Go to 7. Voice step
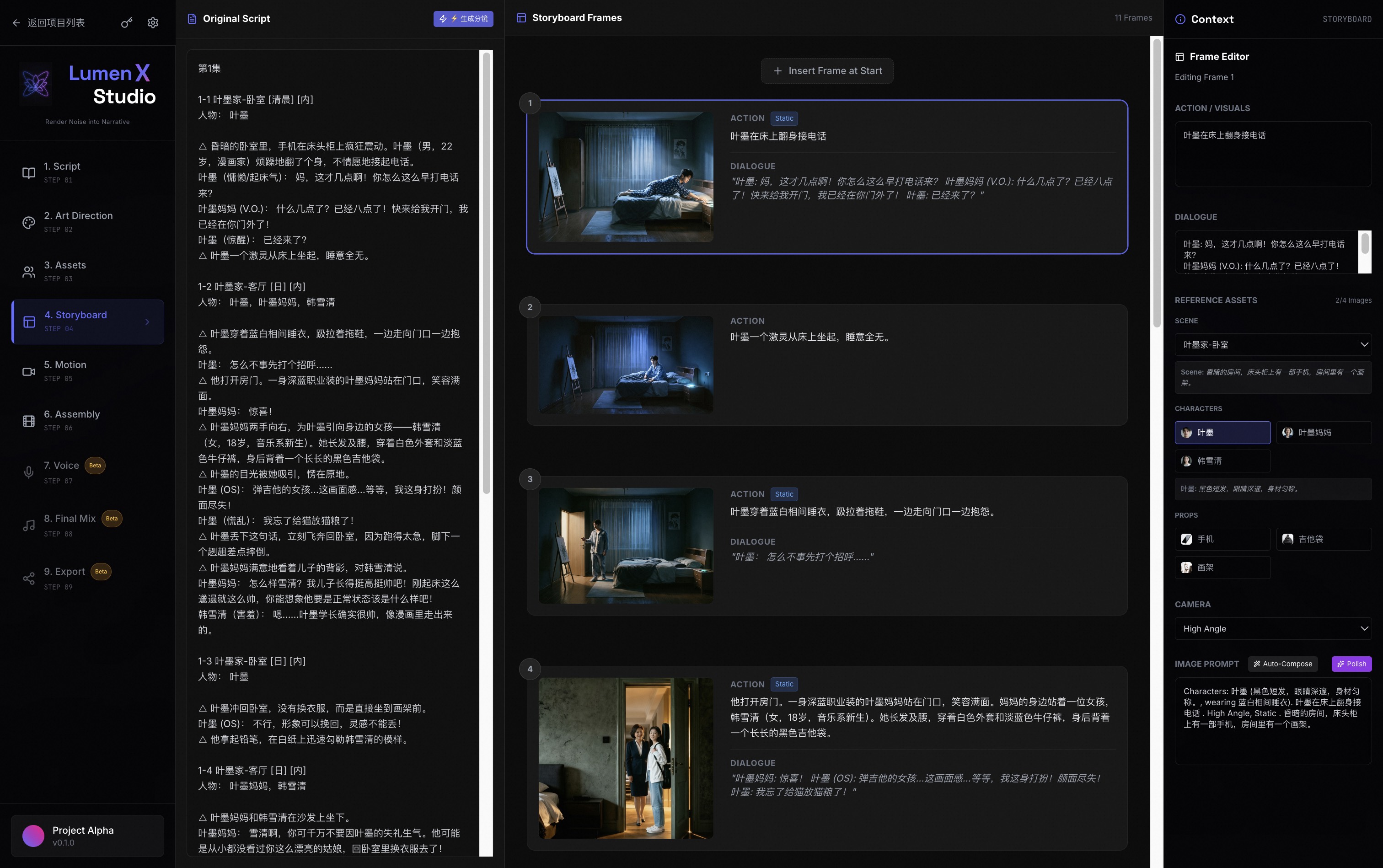This screenshot has width=1383, height=868. coord(87,472)
